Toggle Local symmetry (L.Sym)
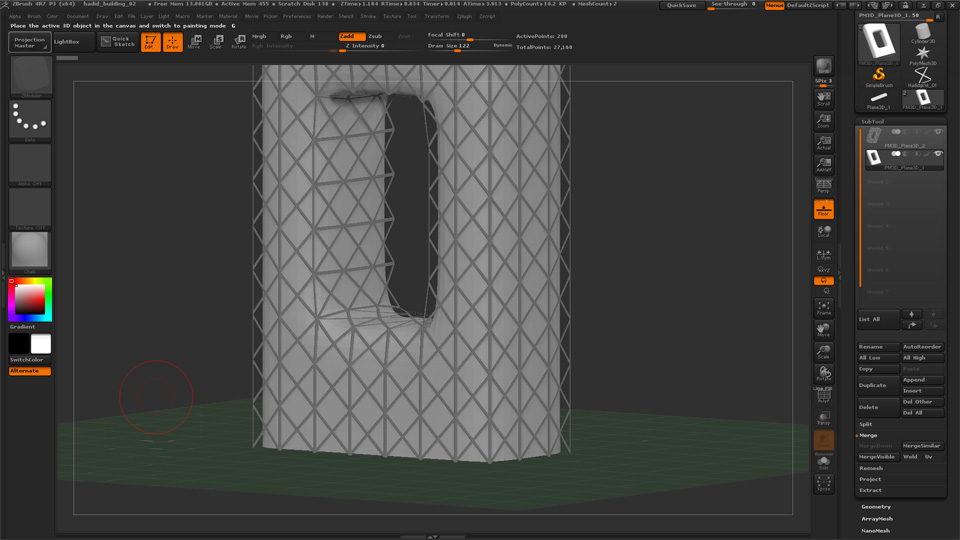Image resolution: width=960 pixels, height=540 pixels. coord(823,255)
